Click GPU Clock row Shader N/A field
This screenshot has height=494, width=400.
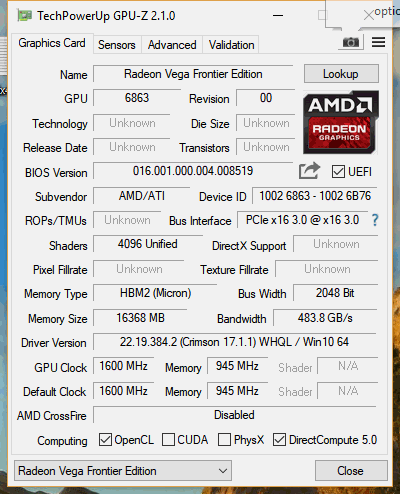(x=348, y=366)
